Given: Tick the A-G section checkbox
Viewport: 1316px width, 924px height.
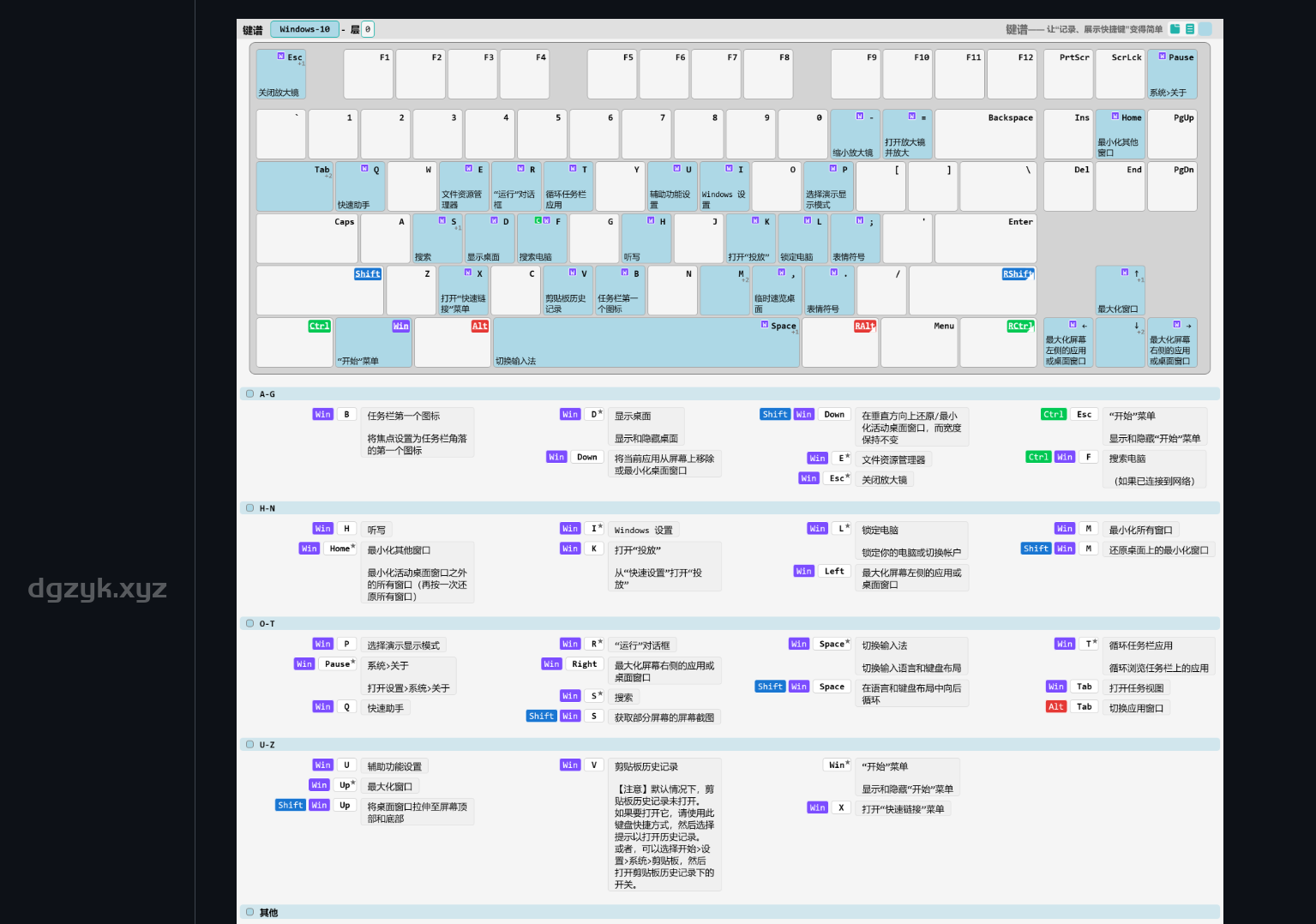Looking at the screenshot, I should [x=250, y=394].
